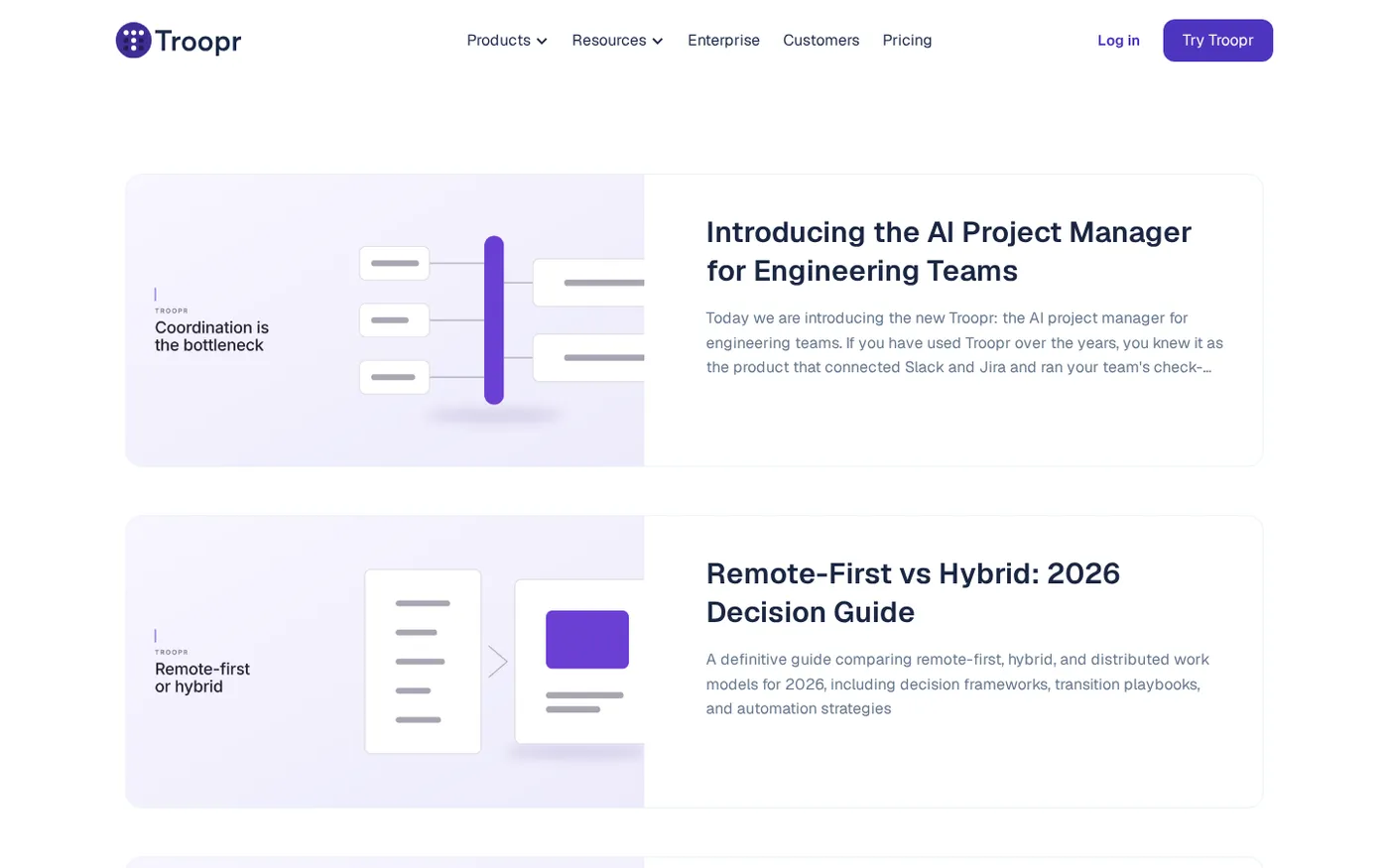Click the Troopr wordmark text in header
This screenshot has width=1389, height=868.
point(198,42)
